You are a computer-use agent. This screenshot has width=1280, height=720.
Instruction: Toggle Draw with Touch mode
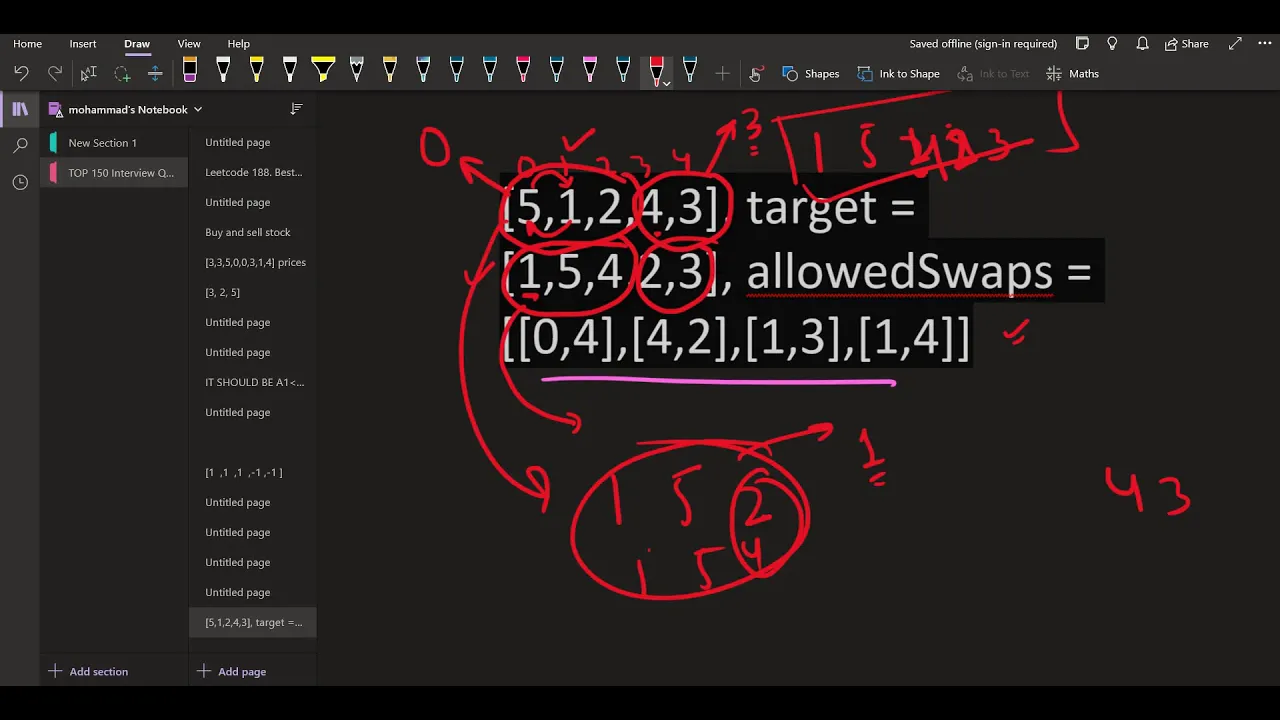click(755, 73)
